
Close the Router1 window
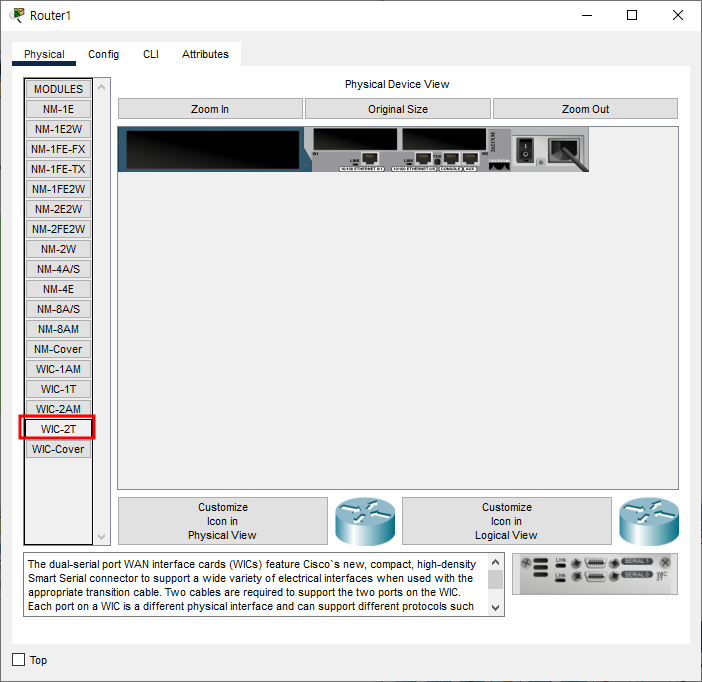[678, 15]
